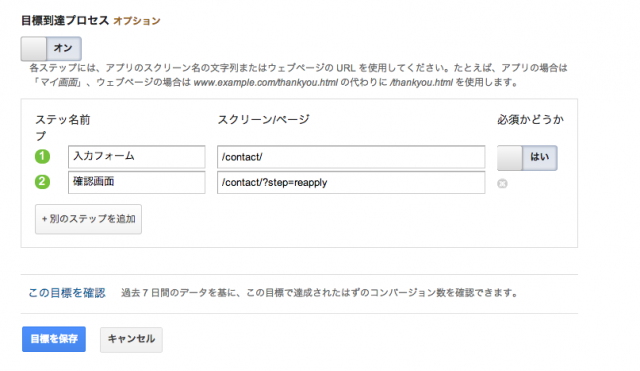Viewport: 640px width, 371px height.
Task: Cancel with the キャンセル button
Action: [131, 339]
